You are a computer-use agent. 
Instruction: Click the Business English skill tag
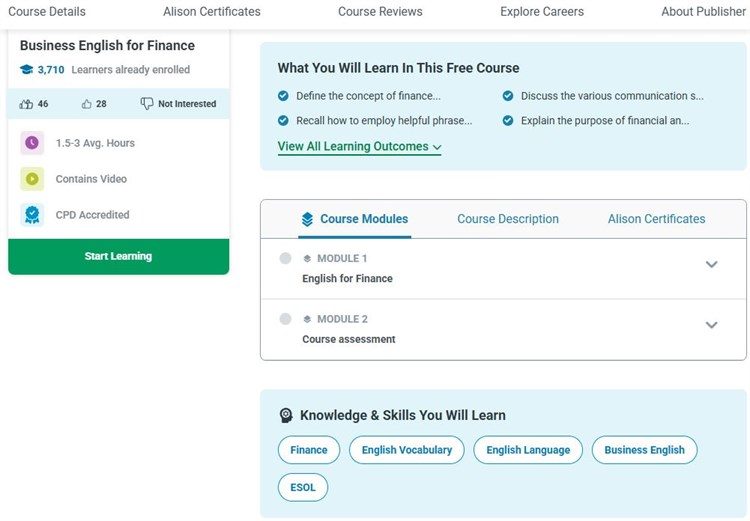644,450
